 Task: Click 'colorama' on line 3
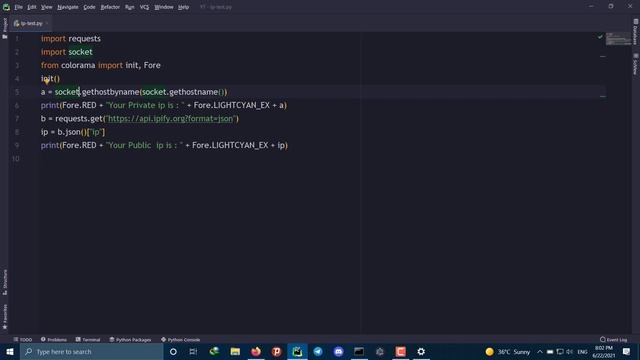78,65
